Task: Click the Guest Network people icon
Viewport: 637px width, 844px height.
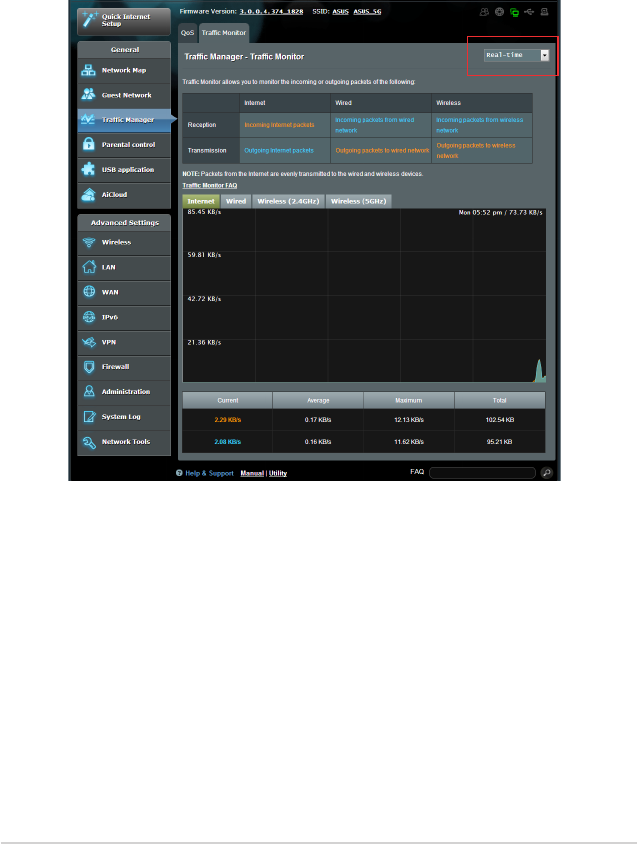Action: (88, 95)
